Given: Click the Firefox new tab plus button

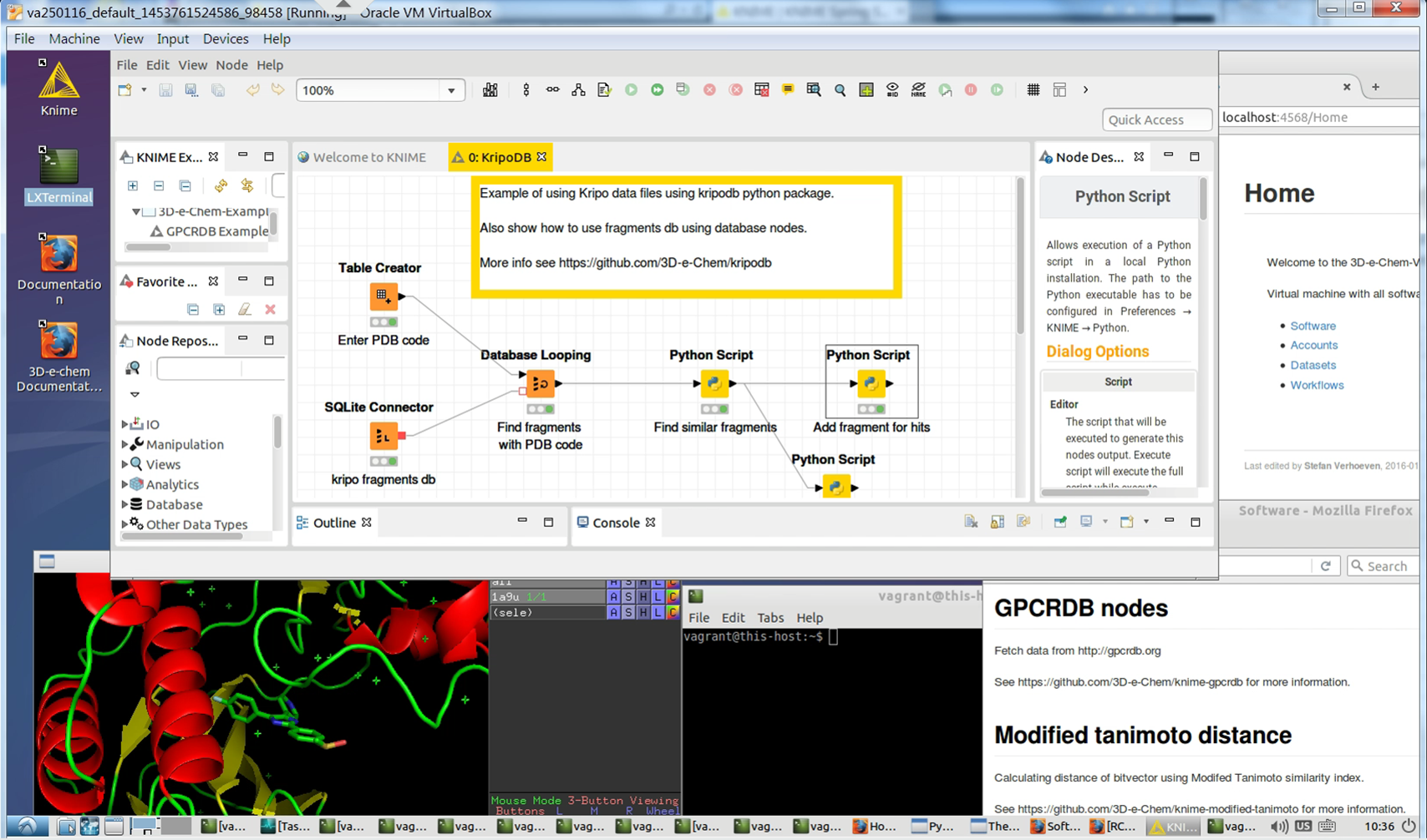Looking at the screenshot, I should (1375, 87).
